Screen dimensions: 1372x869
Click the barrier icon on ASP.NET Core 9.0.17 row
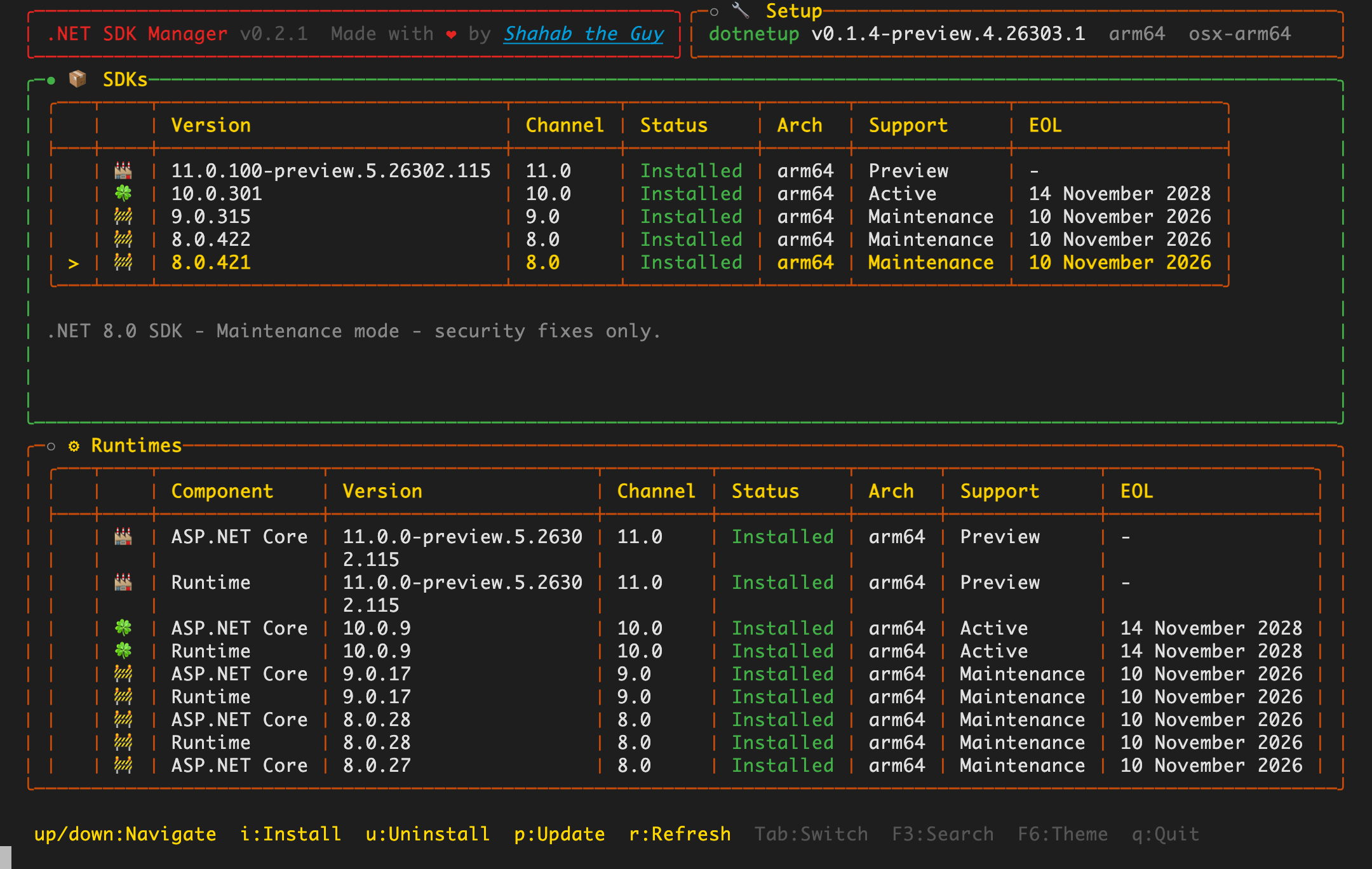click(x=123, y=673)
